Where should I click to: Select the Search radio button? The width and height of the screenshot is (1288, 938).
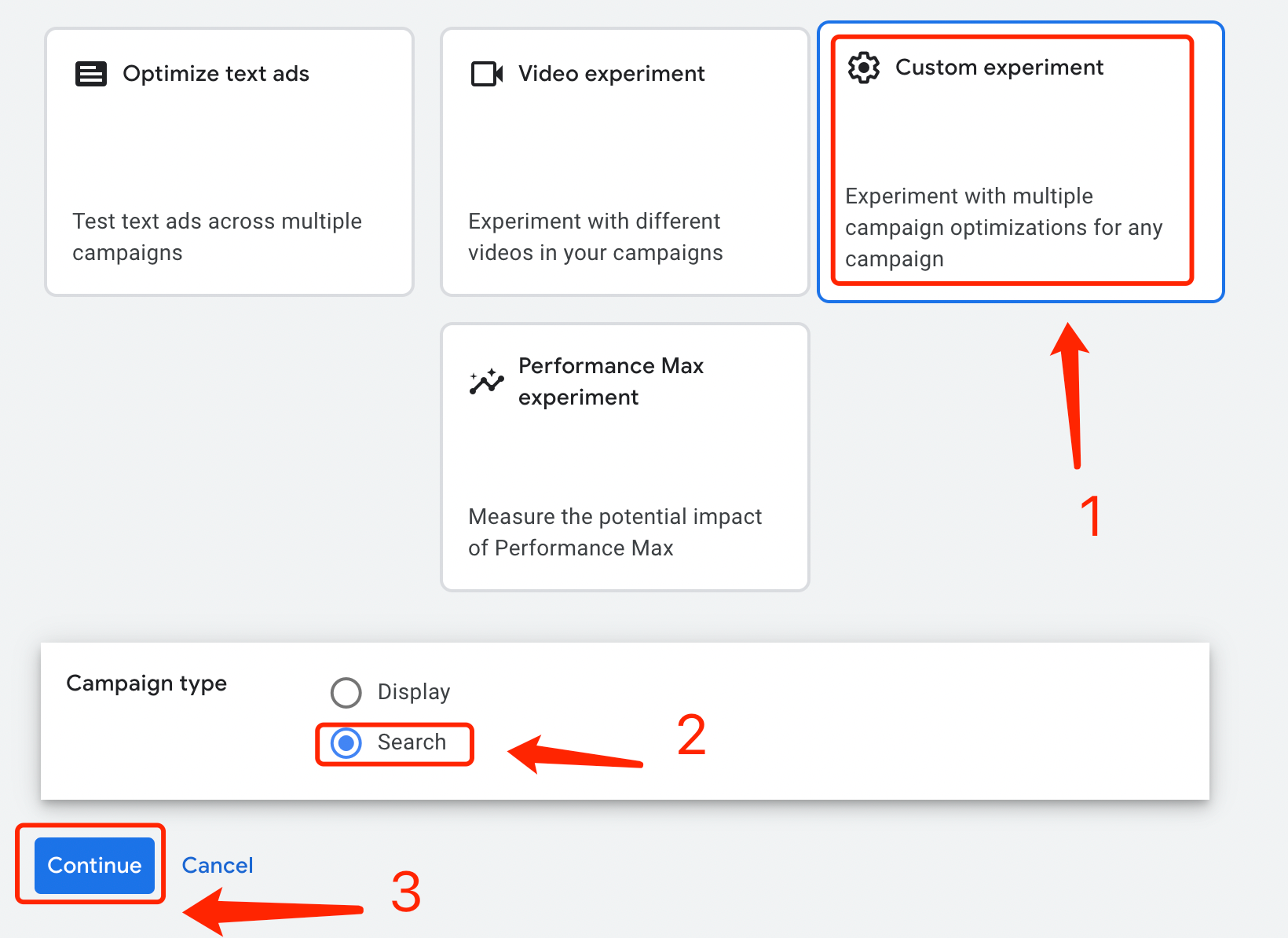click(x=346, y=742)
